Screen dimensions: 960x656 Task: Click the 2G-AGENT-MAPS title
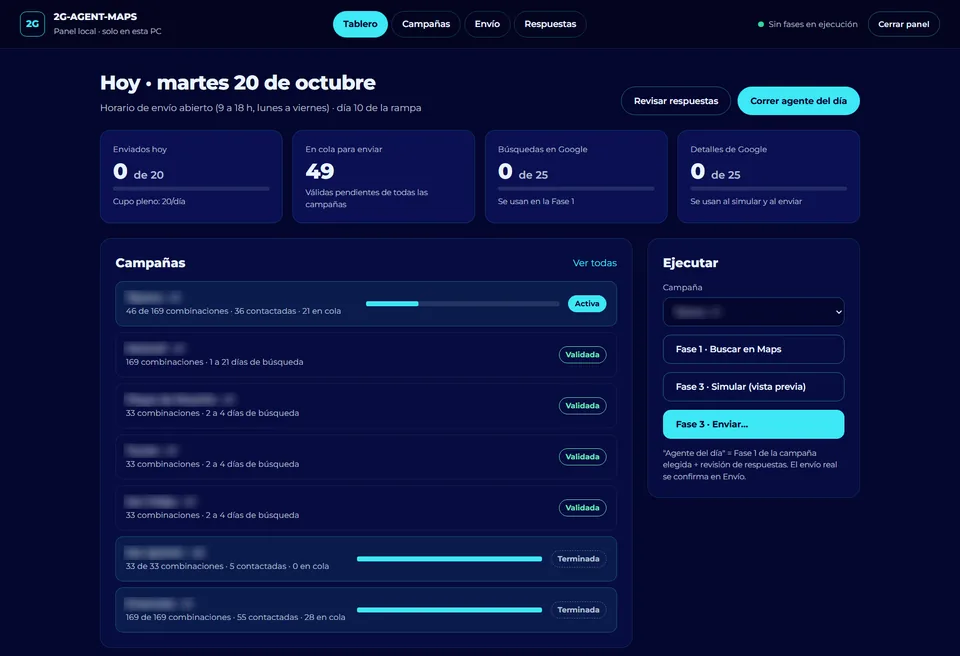[x=95, y=17]
